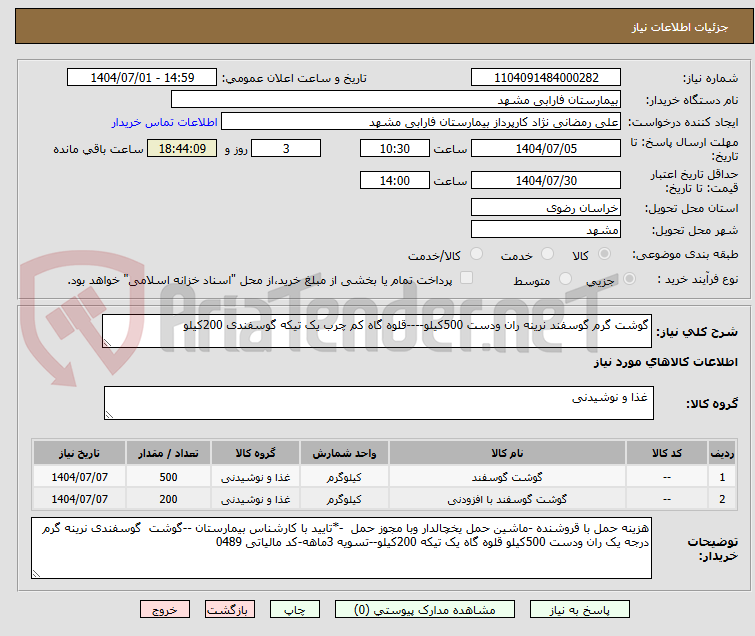Click the کیلوگرم unit in row 2
The width and height of the screenshot is (755, 636).
[x=344, y=499]
